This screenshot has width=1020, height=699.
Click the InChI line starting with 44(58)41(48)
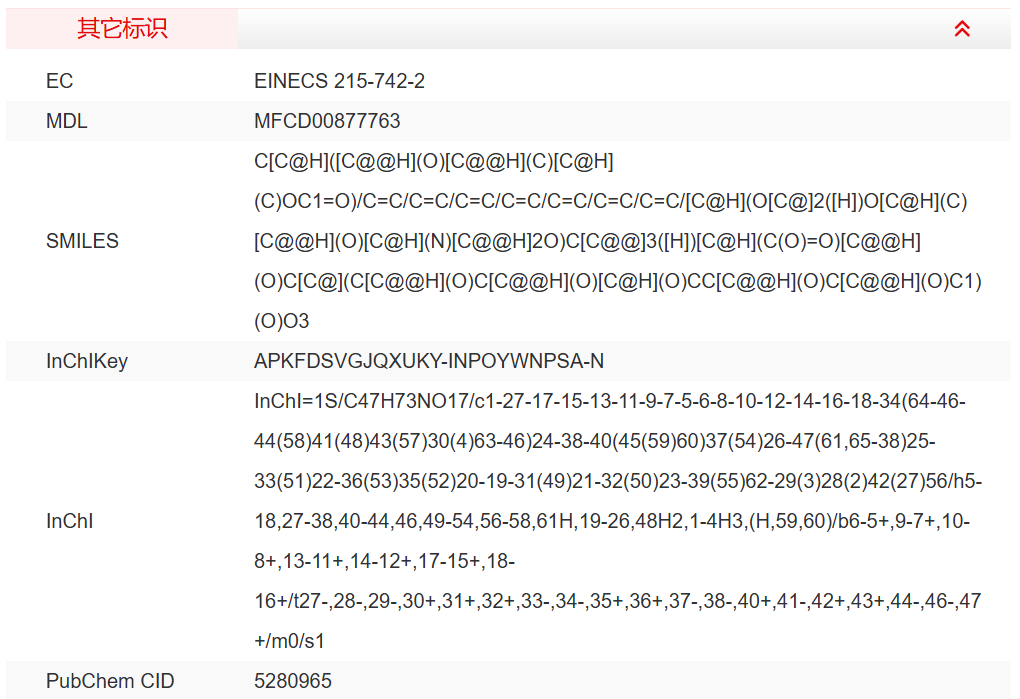(x=594, y=441)
